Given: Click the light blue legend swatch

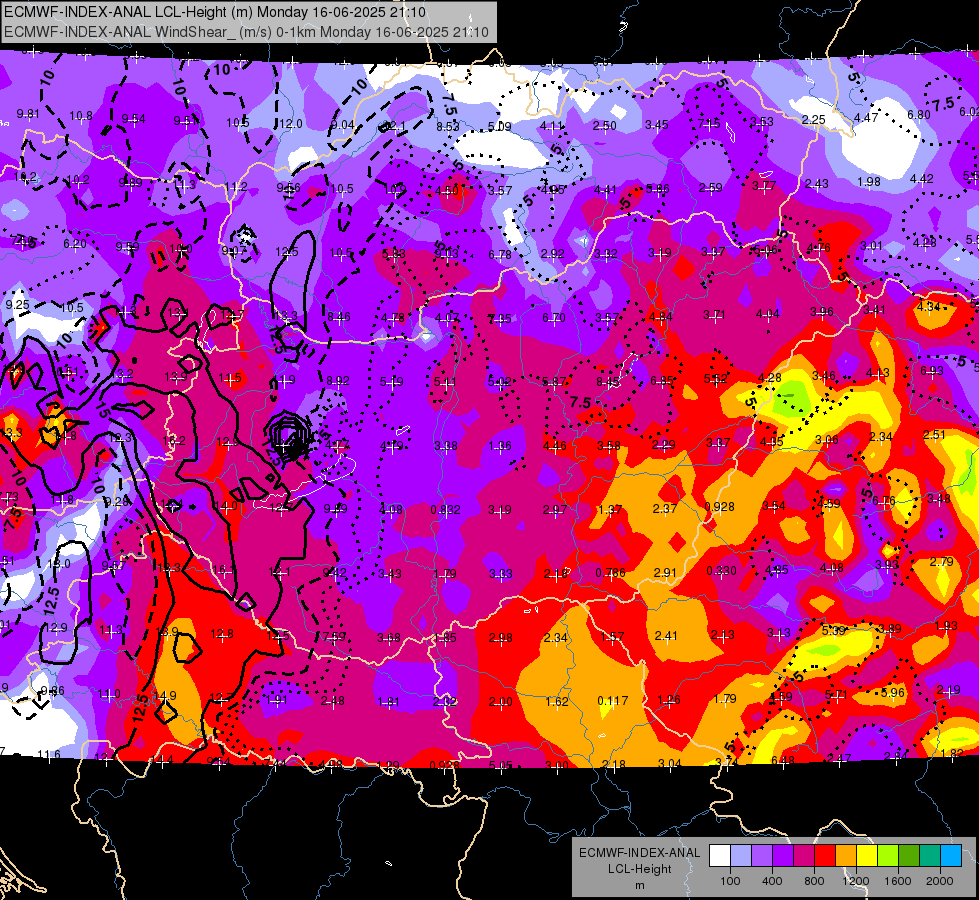Looking at the screenshot, I should click(x=741, y=856).
